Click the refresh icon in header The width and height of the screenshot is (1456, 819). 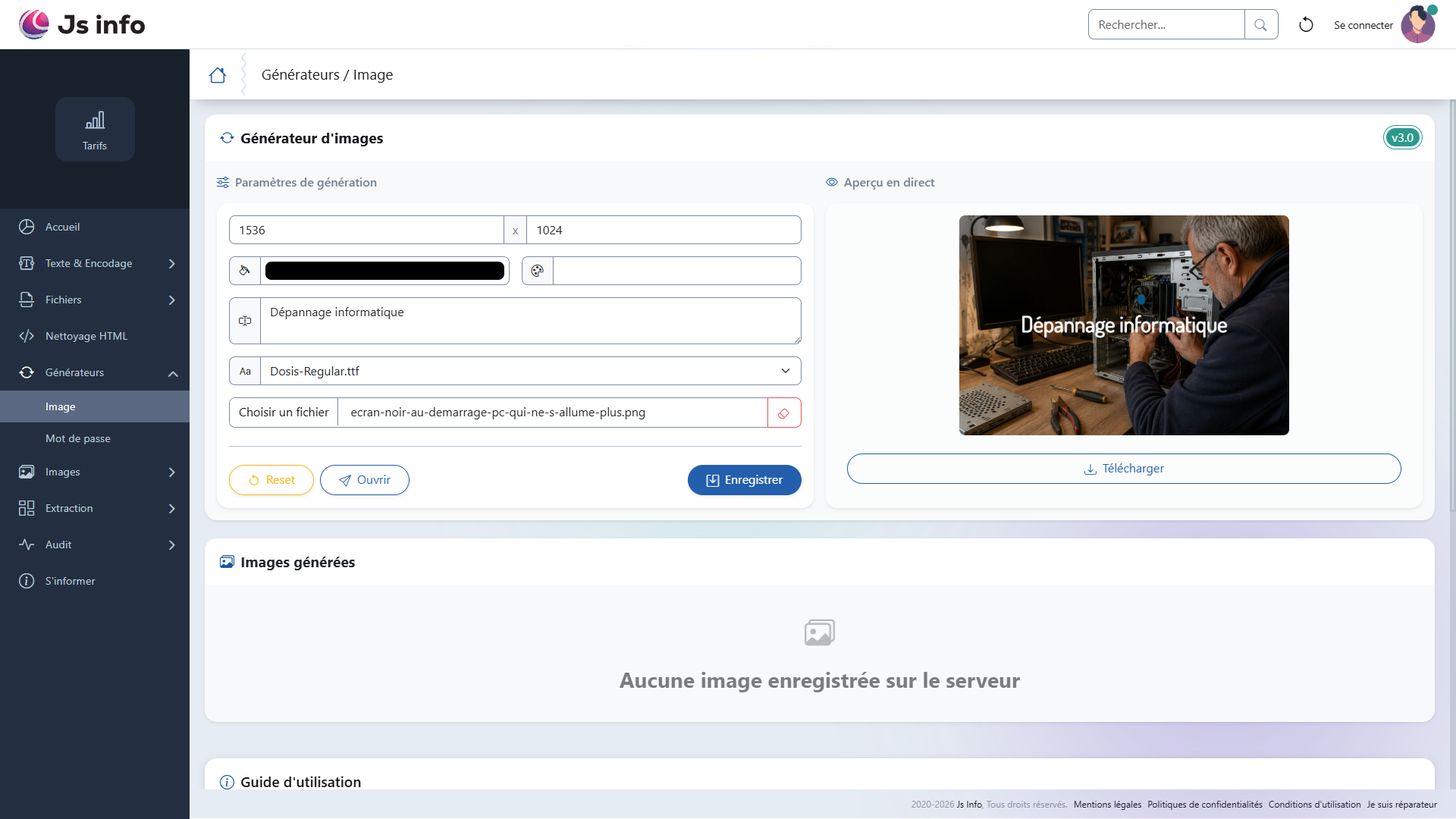coord(1306,25)
